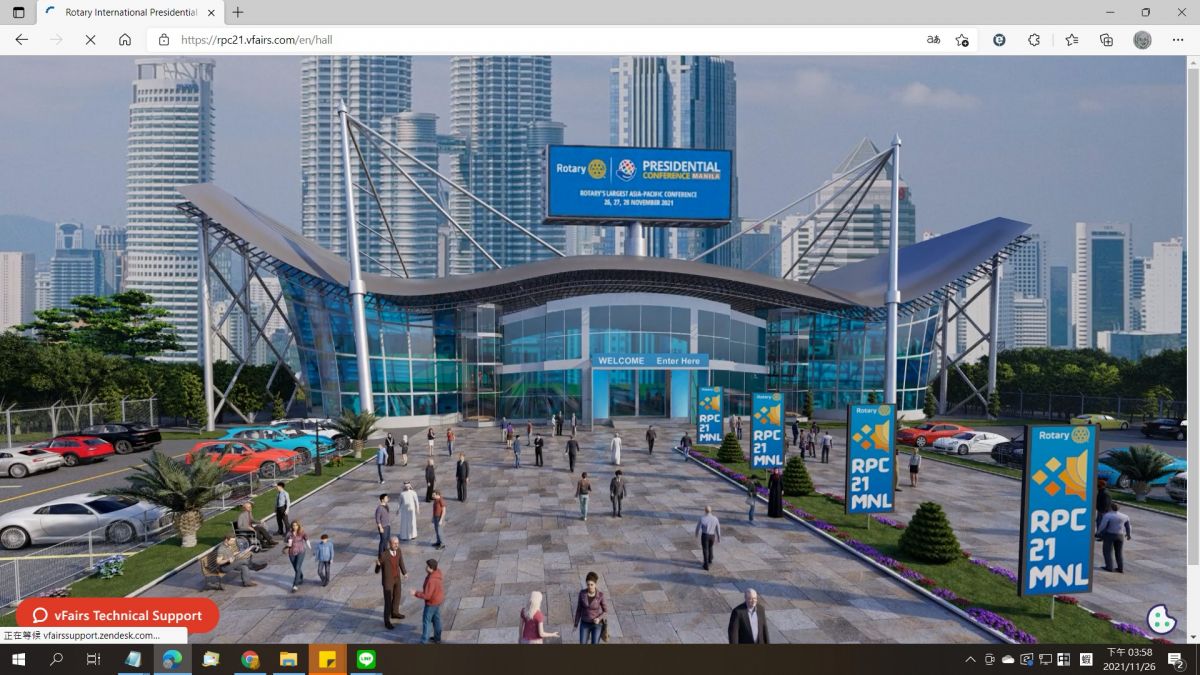This screenshot has height=675, width=1200.
Task: Open the Settings and more menu
Action: 1178,40
